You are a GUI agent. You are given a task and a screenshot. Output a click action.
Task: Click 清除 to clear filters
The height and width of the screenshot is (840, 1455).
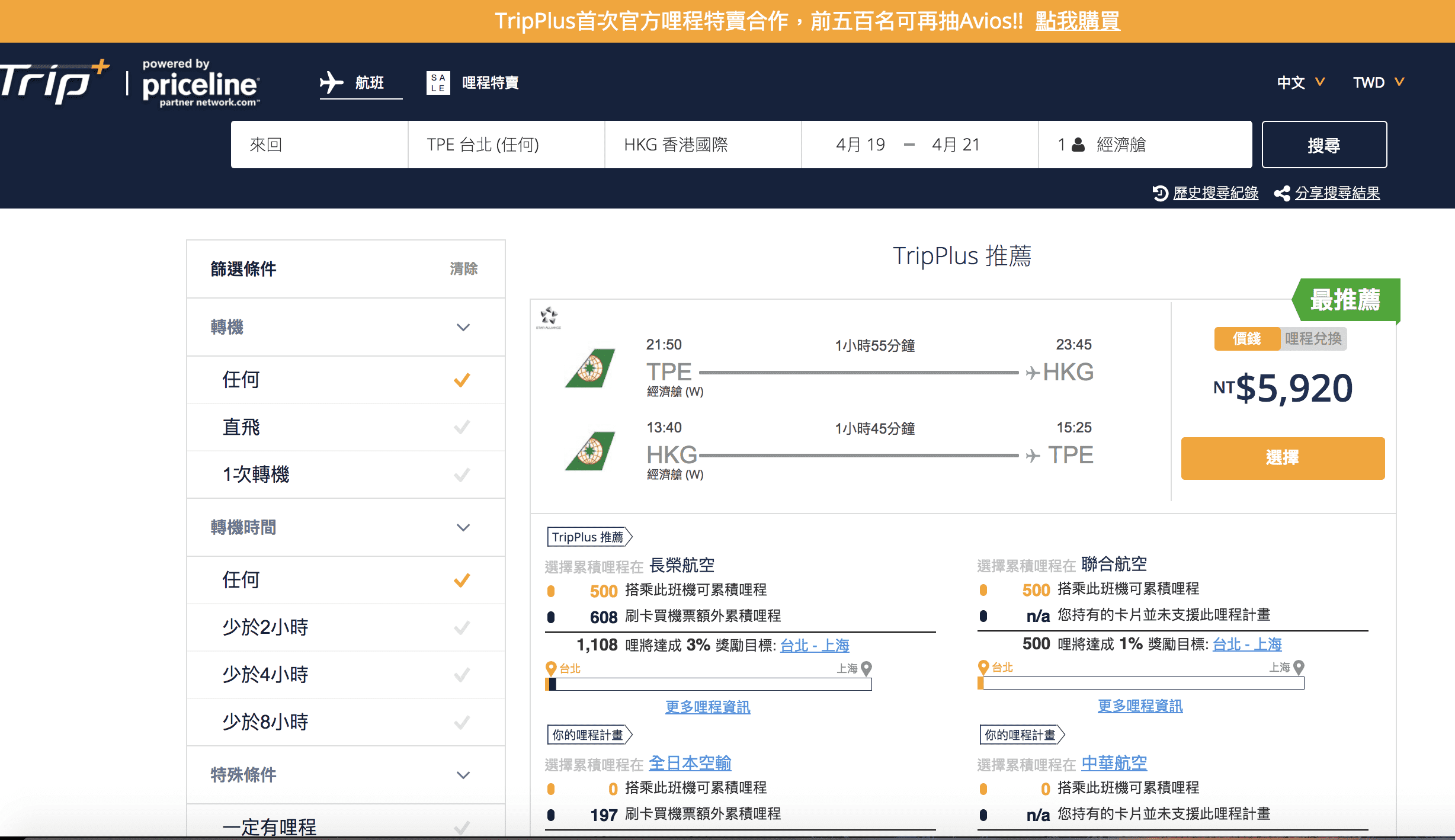(x=463, y=269)
